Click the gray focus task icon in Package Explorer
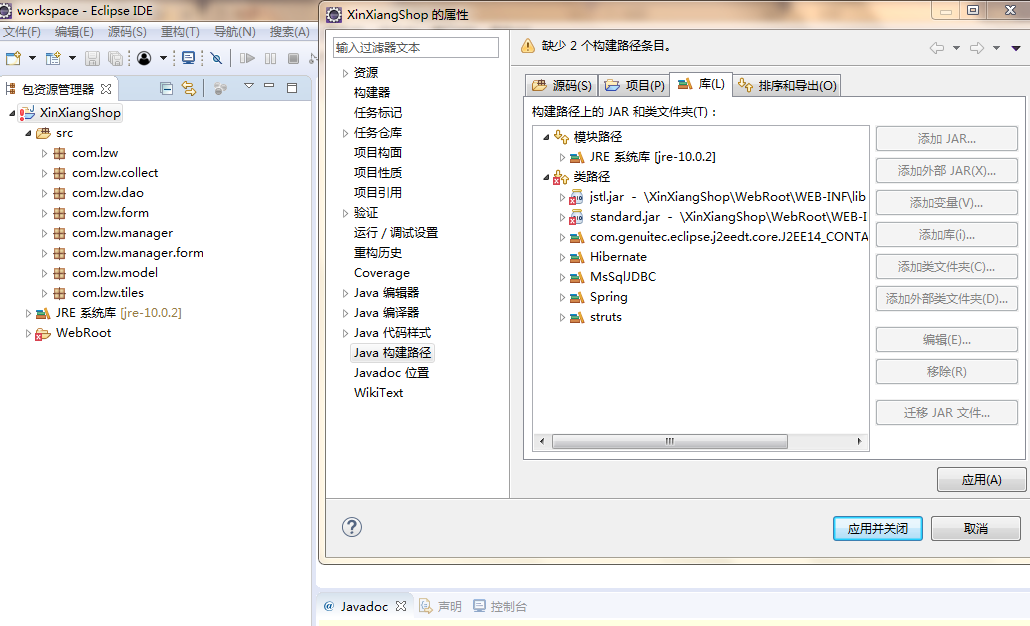 click(220, 88)
